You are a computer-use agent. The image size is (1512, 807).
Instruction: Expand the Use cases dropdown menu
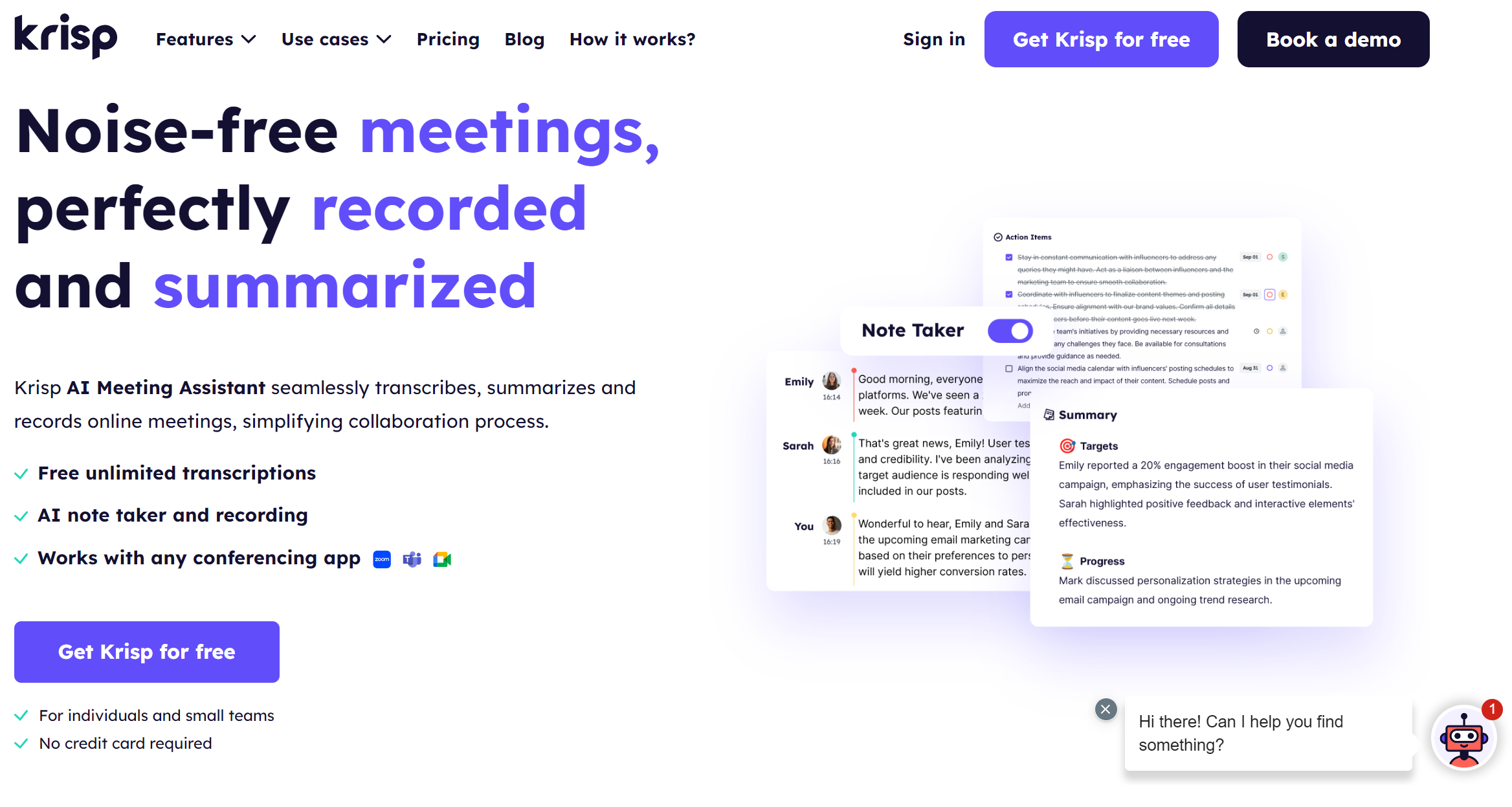point(336,40)
